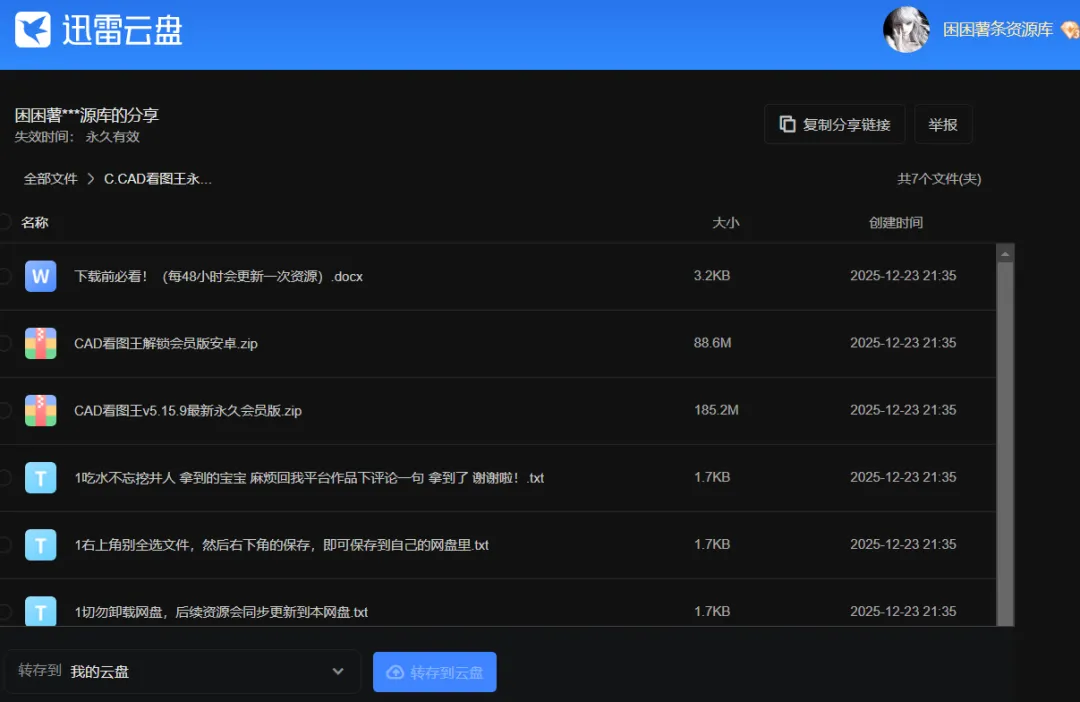Check the CAD看图王v5.15.9 zip checkbox
1080x702 pixels.
coord(5,411)
